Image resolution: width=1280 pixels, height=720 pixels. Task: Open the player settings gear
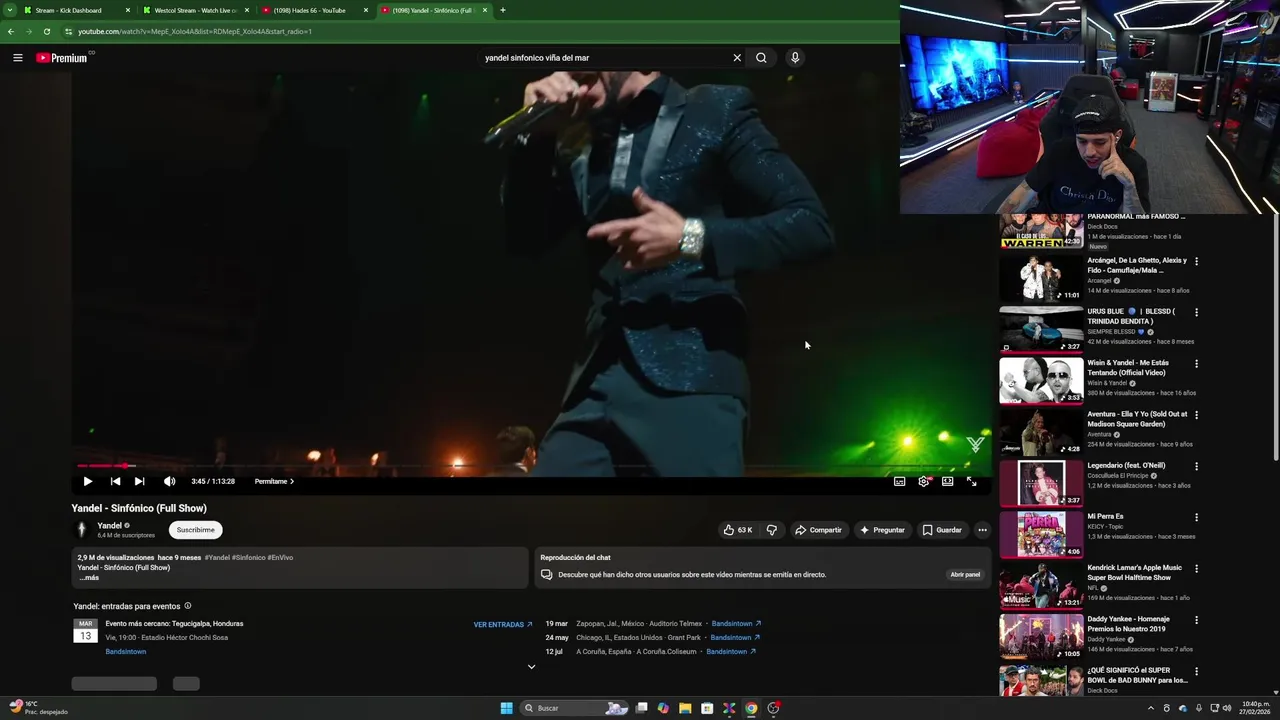(x=923, y=481)
